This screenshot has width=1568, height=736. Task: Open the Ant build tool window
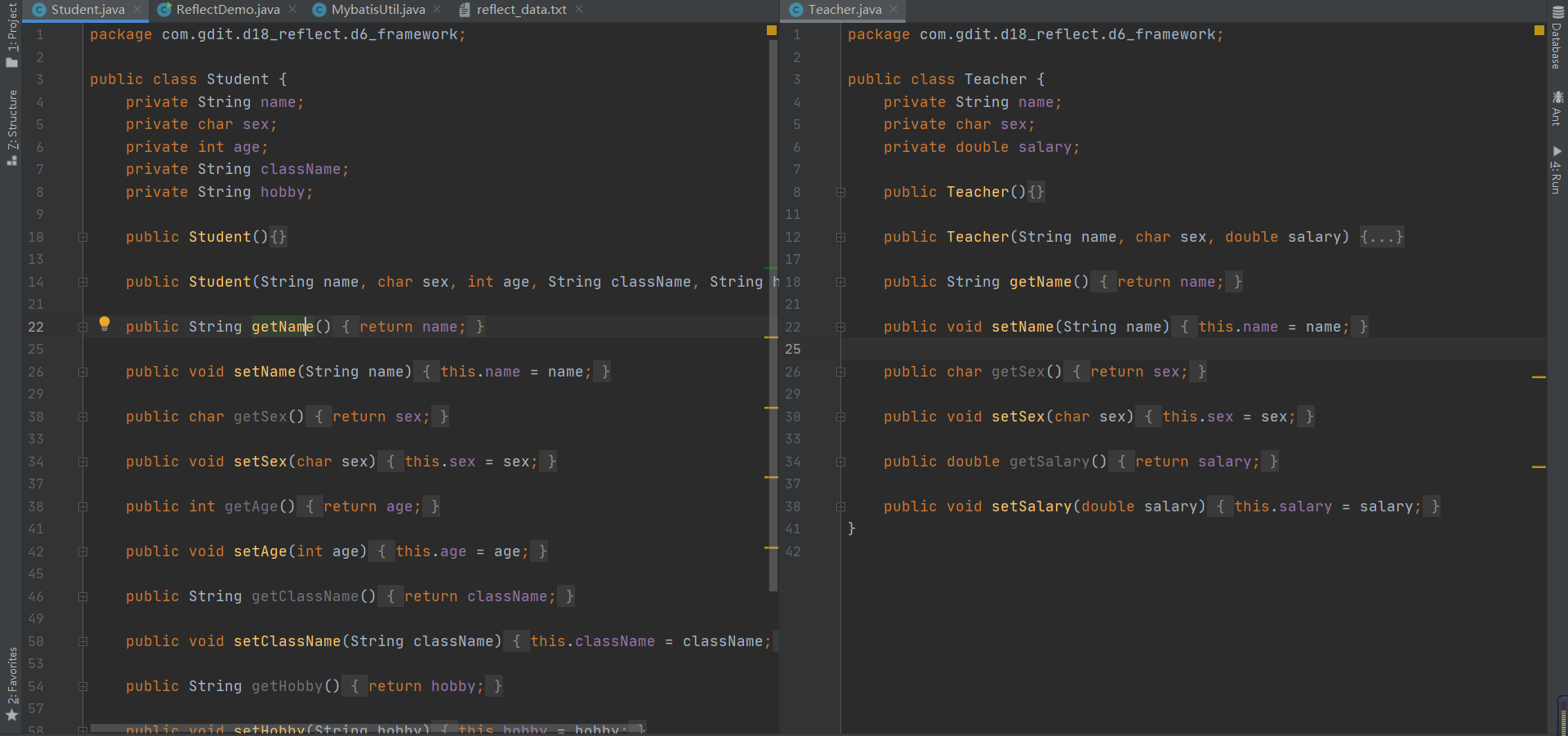coord(1557,108)
